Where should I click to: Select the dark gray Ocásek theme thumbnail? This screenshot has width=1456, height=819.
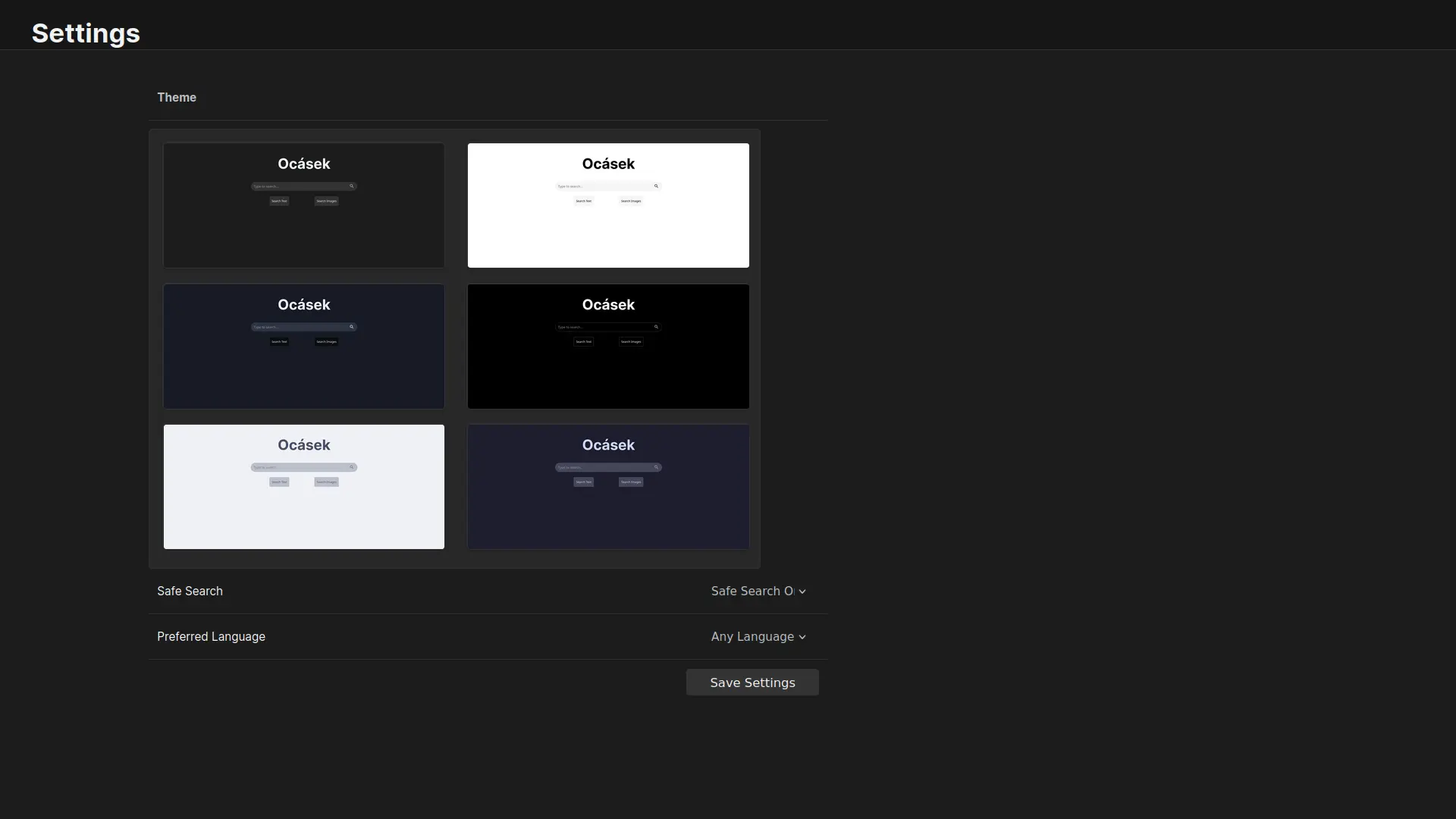point(304,206)
